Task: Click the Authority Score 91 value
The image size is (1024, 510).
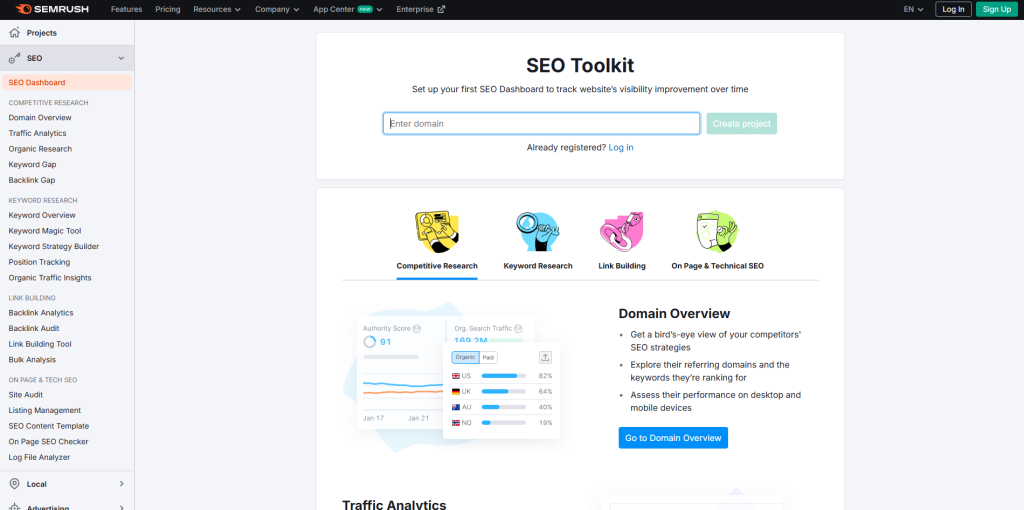Action: pos(385,342)
